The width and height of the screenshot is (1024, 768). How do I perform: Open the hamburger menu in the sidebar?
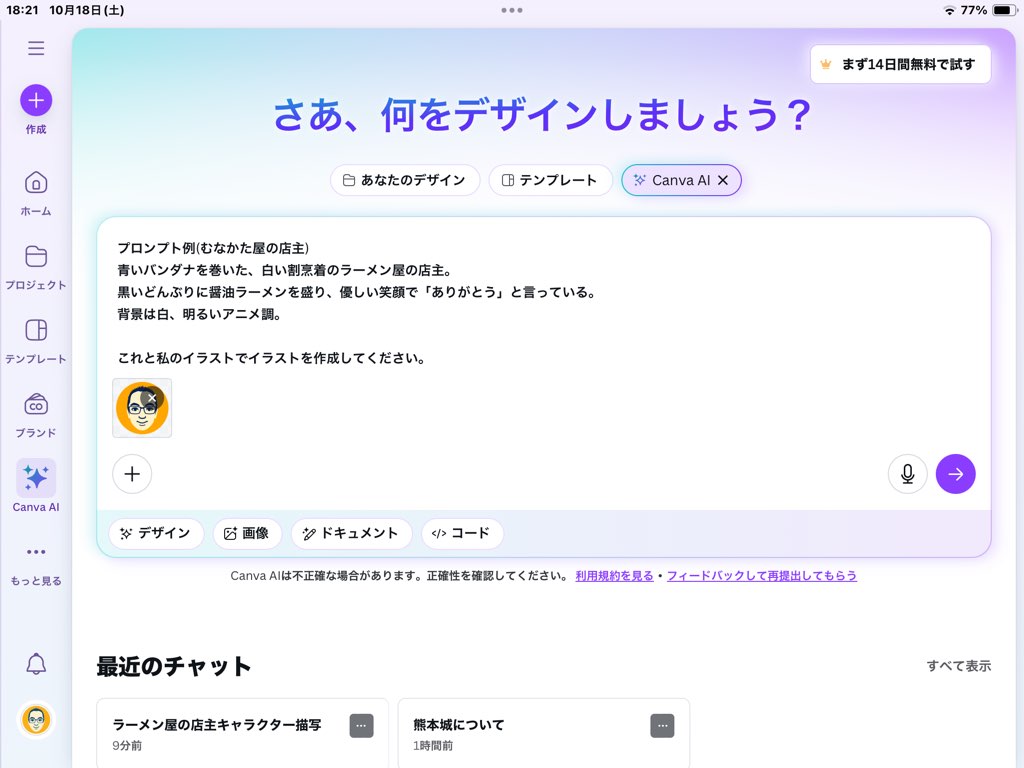(x=36, y=48)
